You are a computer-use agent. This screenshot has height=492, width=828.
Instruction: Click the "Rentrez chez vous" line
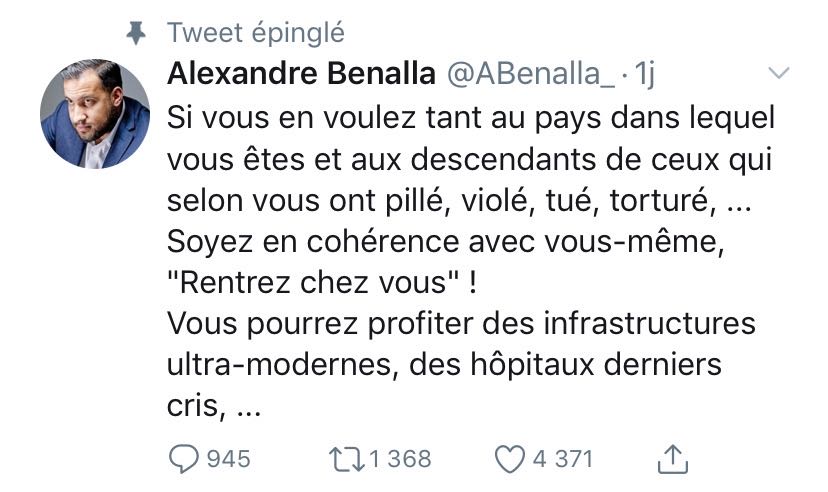tap(322, 282)
